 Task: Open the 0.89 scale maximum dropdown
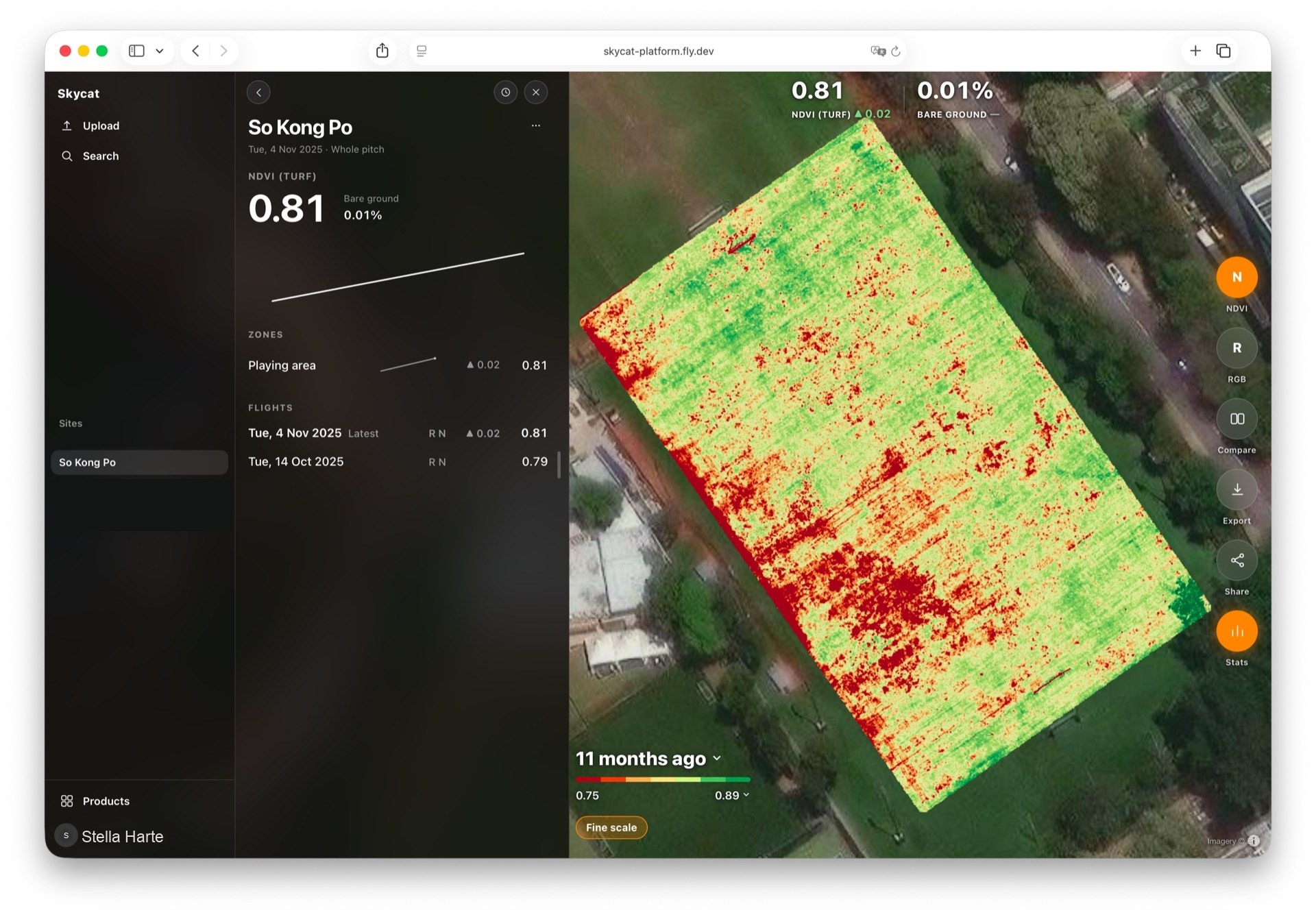click(x=732, y=796)
